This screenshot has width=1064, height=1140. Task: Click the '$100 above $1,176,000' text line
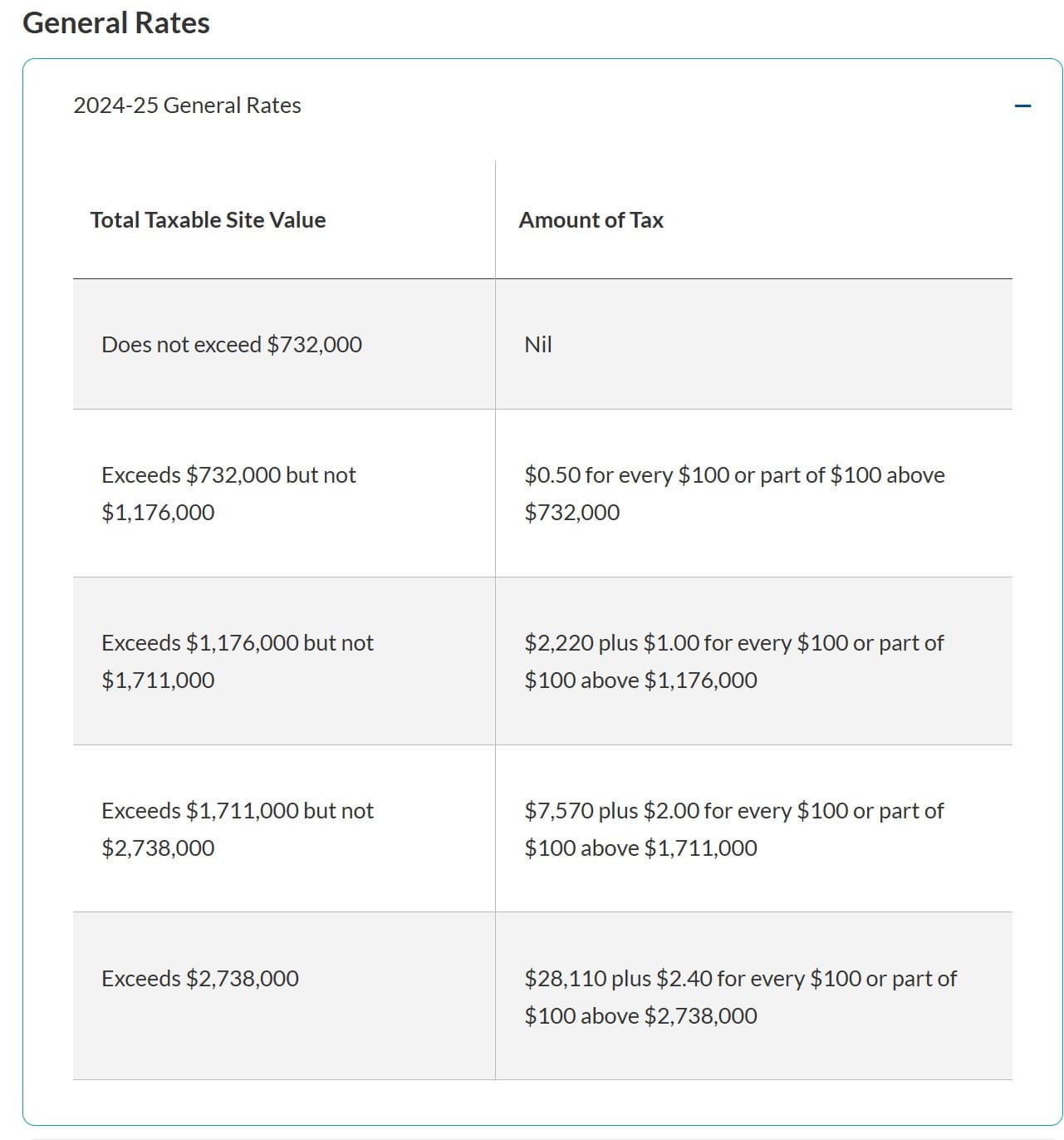640,681
